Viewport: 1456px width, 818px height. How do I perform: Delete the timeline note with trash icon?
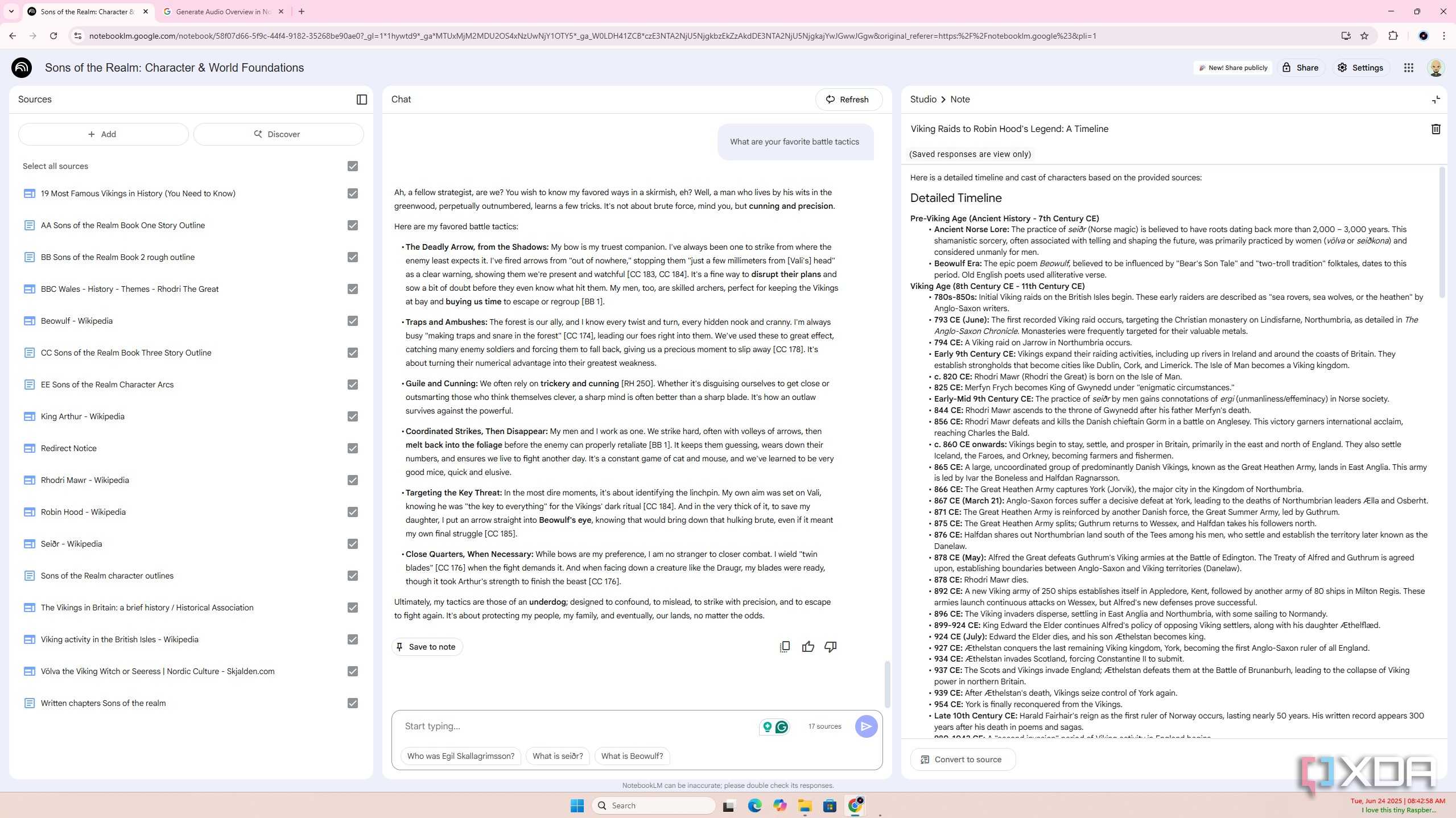coord(1436,129)
